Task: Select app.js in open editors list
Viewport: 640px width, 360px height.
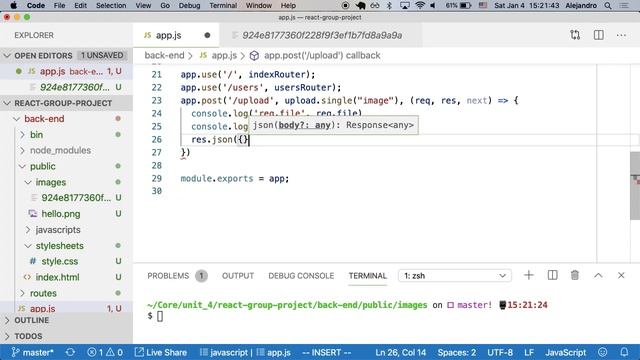Action: pos(66,71)
